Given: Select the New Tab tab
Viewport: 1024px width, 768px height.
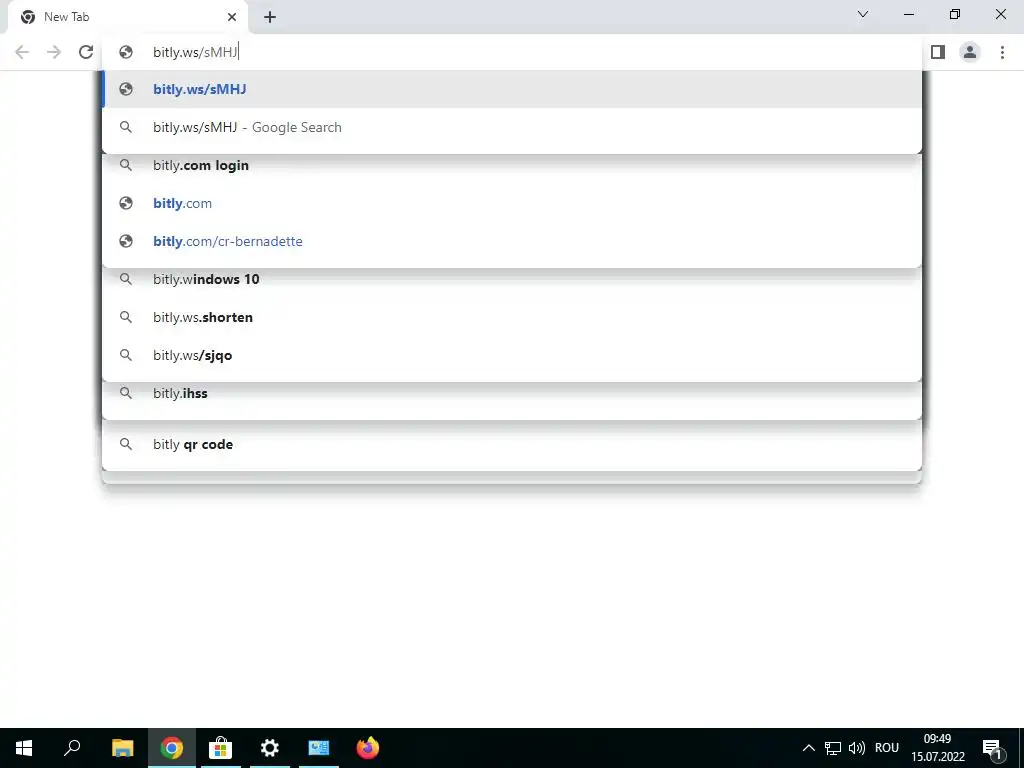Looking at the screenshot, I should pos(128,18).
